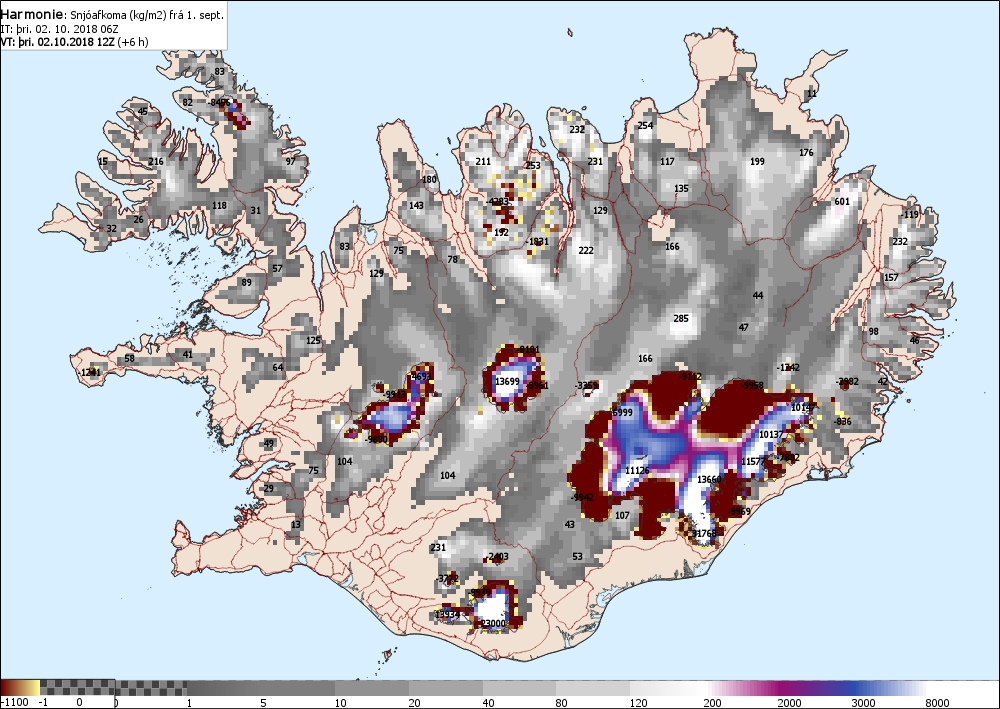Click the value 125 on the map
The width and height of the screenshot is (1000, 709).
tap(313, 340)
